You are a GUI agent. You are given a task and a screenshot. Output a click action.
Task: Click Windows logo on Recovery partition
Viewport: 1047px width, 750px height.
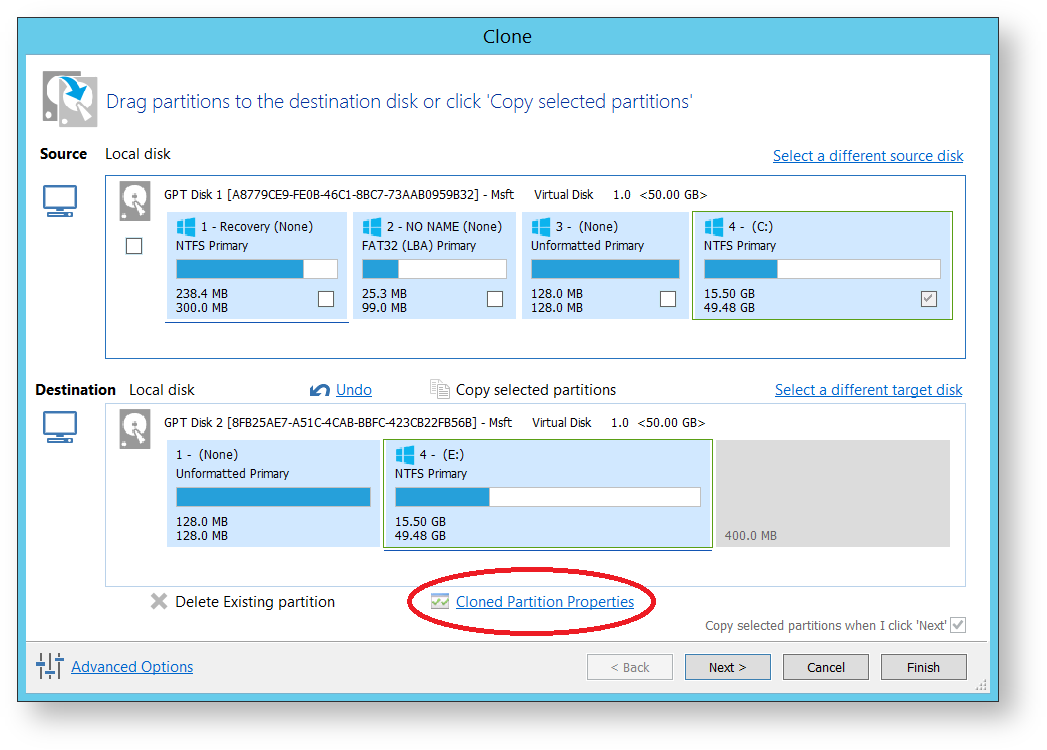(186, 226)
